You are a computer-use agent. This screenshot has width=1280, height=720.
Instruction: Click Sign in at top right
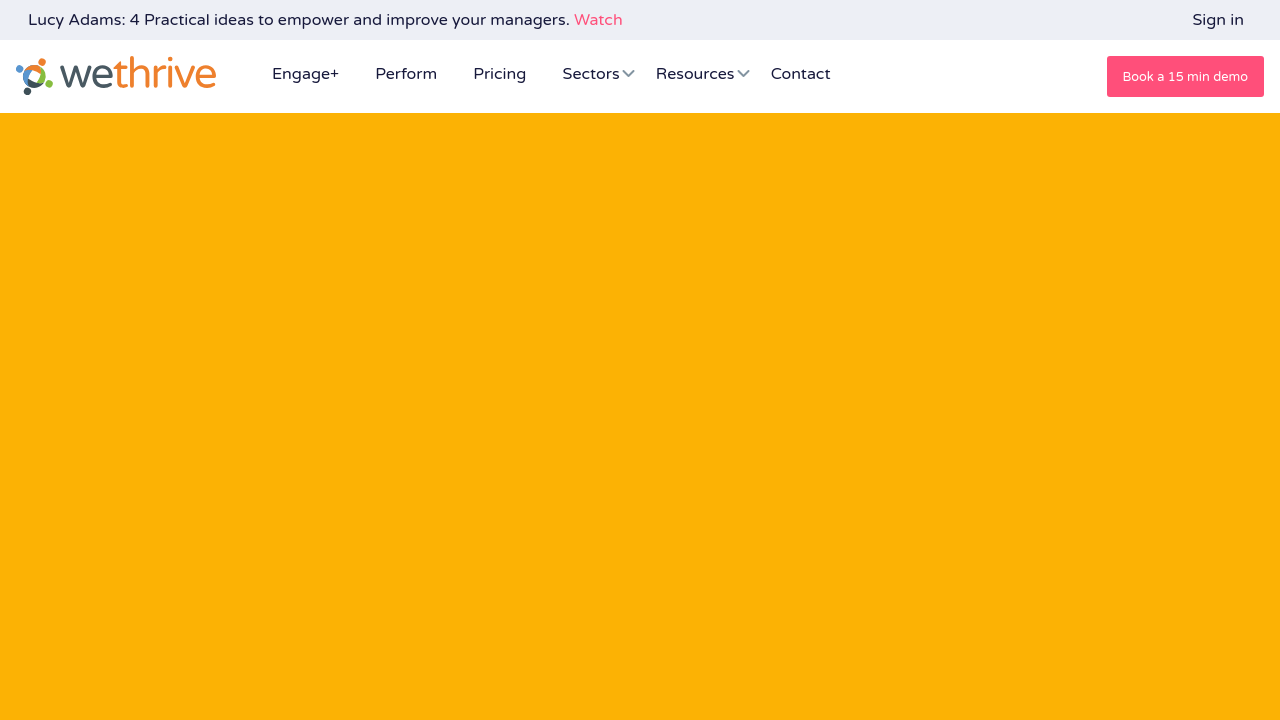click(1217, 20)
